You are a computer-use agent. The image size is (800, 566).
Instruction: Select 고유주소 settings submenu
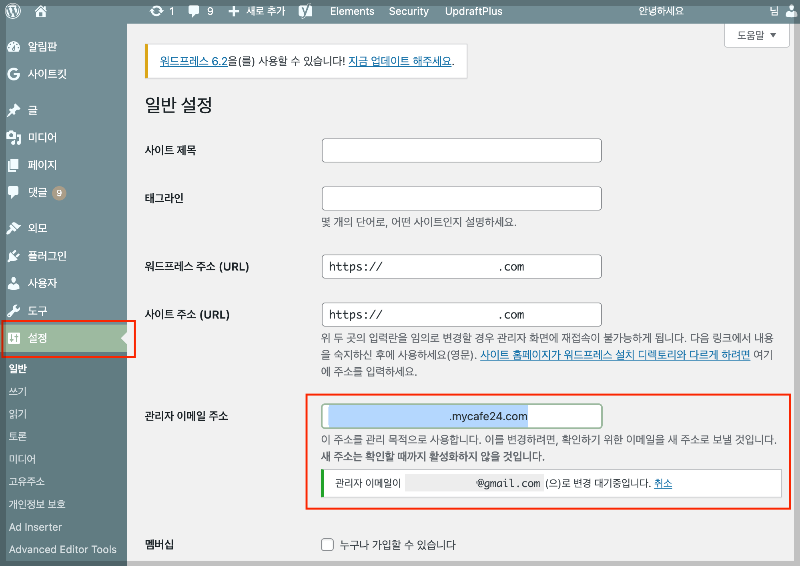[x=27, y=481]
